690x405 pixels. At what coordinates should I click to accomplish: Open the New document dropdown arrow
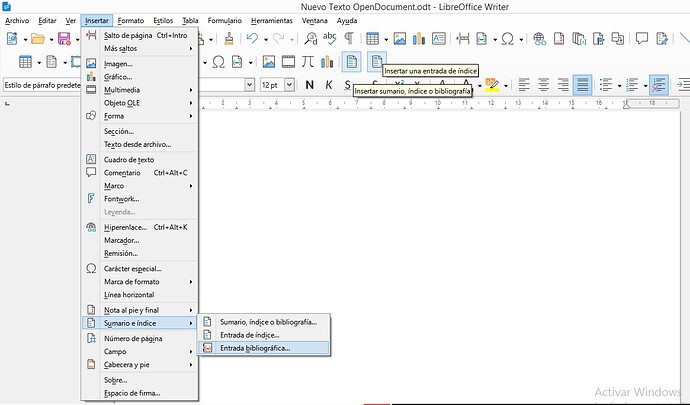[25, 39]
